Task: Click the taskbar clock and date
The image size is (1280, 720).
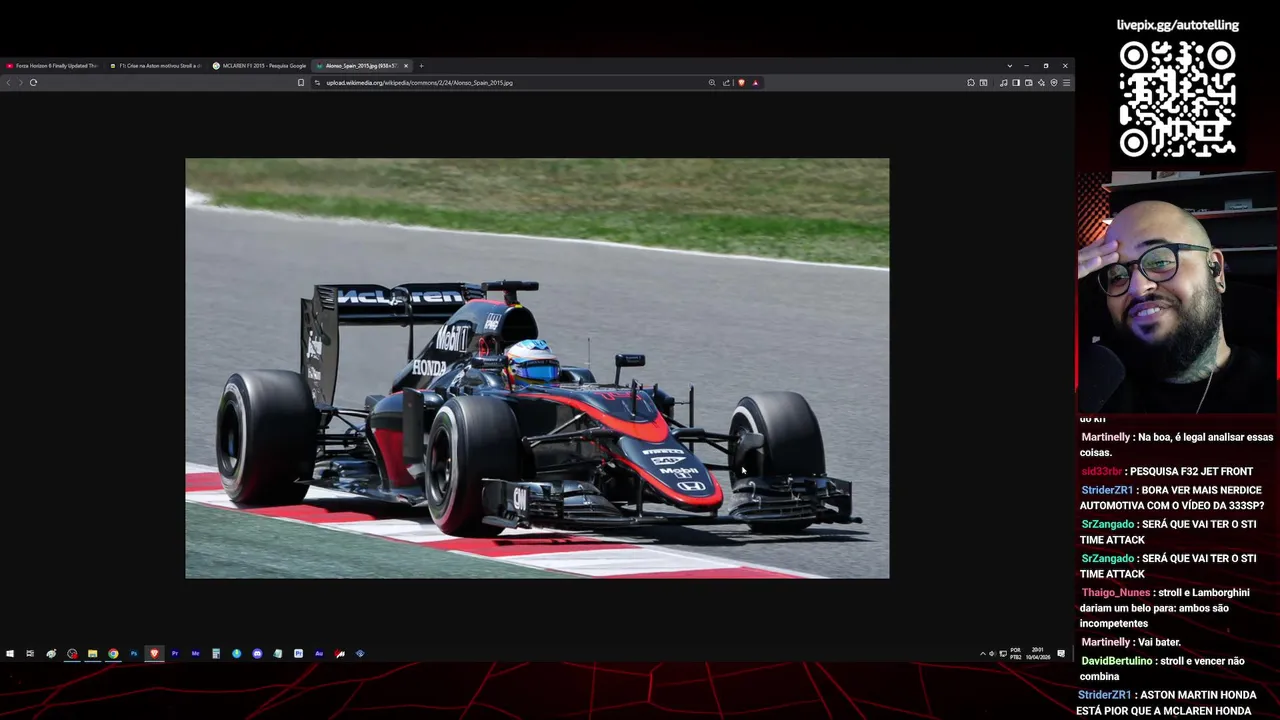Action: 1037,653
